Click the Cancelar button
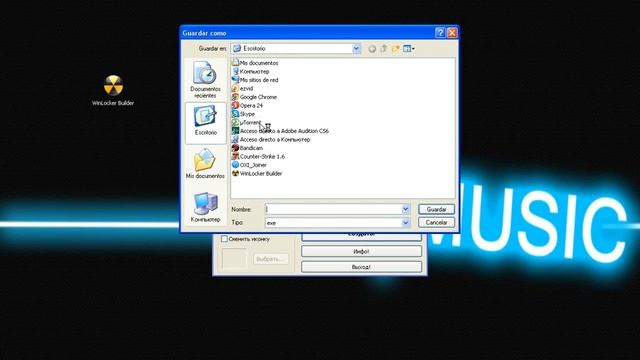This screenshot has height=360, width=640. coord(436,222)
